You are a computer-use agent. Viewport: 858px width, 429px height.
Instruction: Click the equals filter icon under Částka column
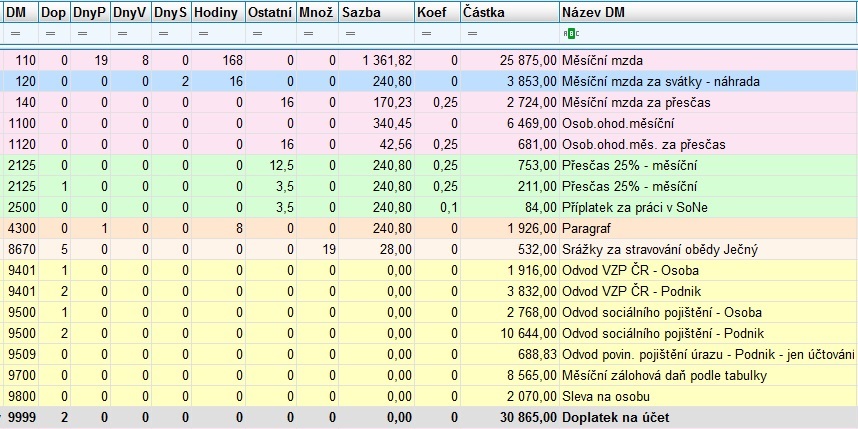tap(470, 35)
